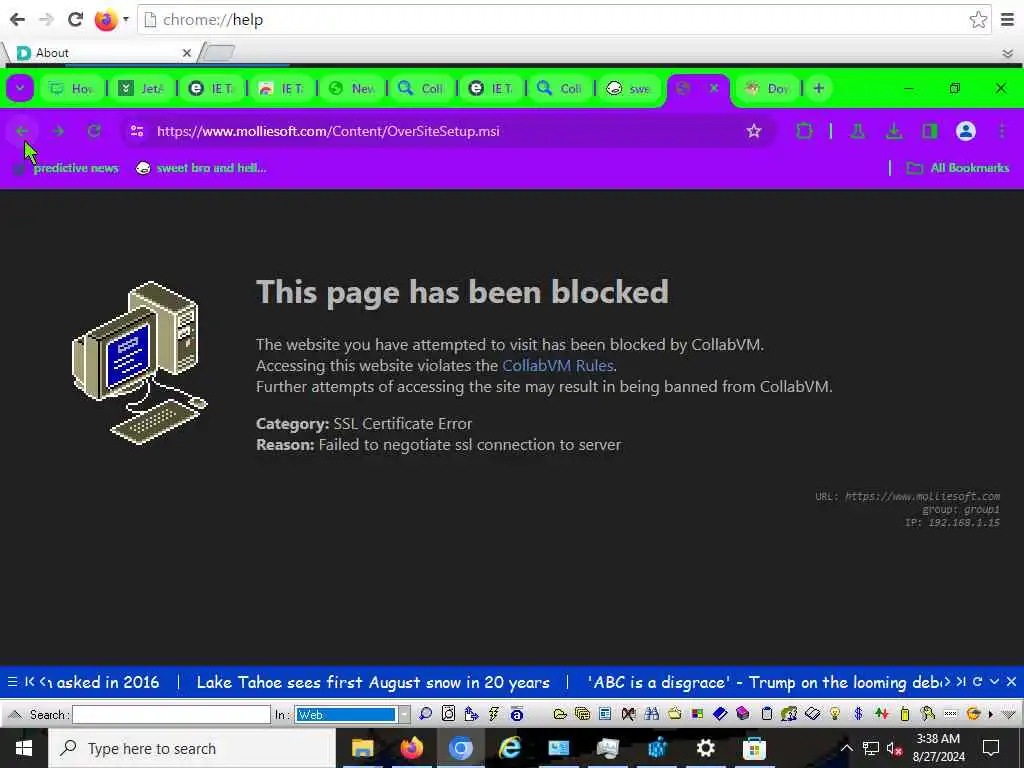Screen dimensions: 1024x768
Task: Toggle the side panel icon
Action: pyautogui.click(x=929, y=131)
